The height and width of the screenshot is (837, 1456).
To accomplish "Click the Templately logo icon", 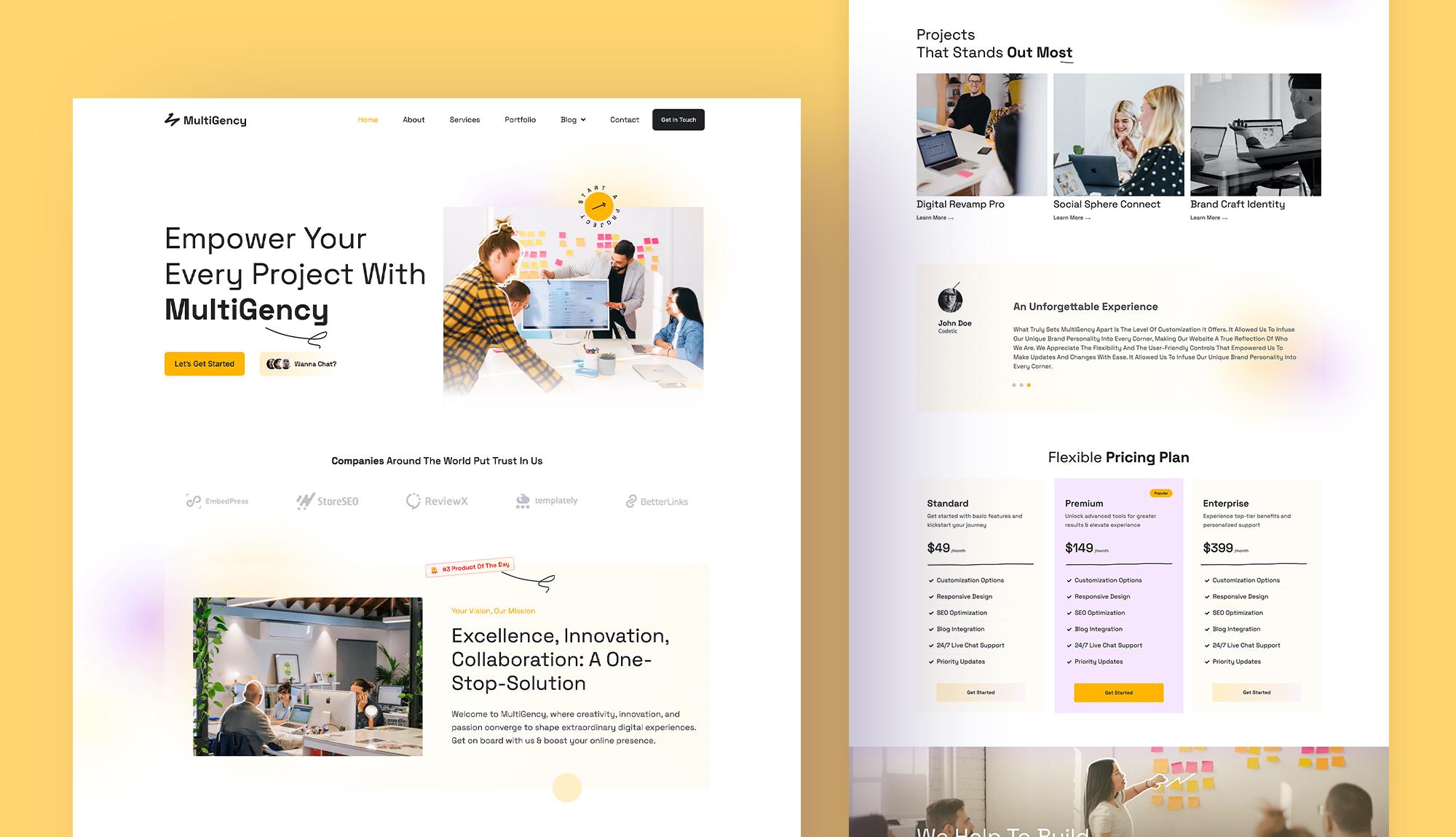I will coord(523,500).
